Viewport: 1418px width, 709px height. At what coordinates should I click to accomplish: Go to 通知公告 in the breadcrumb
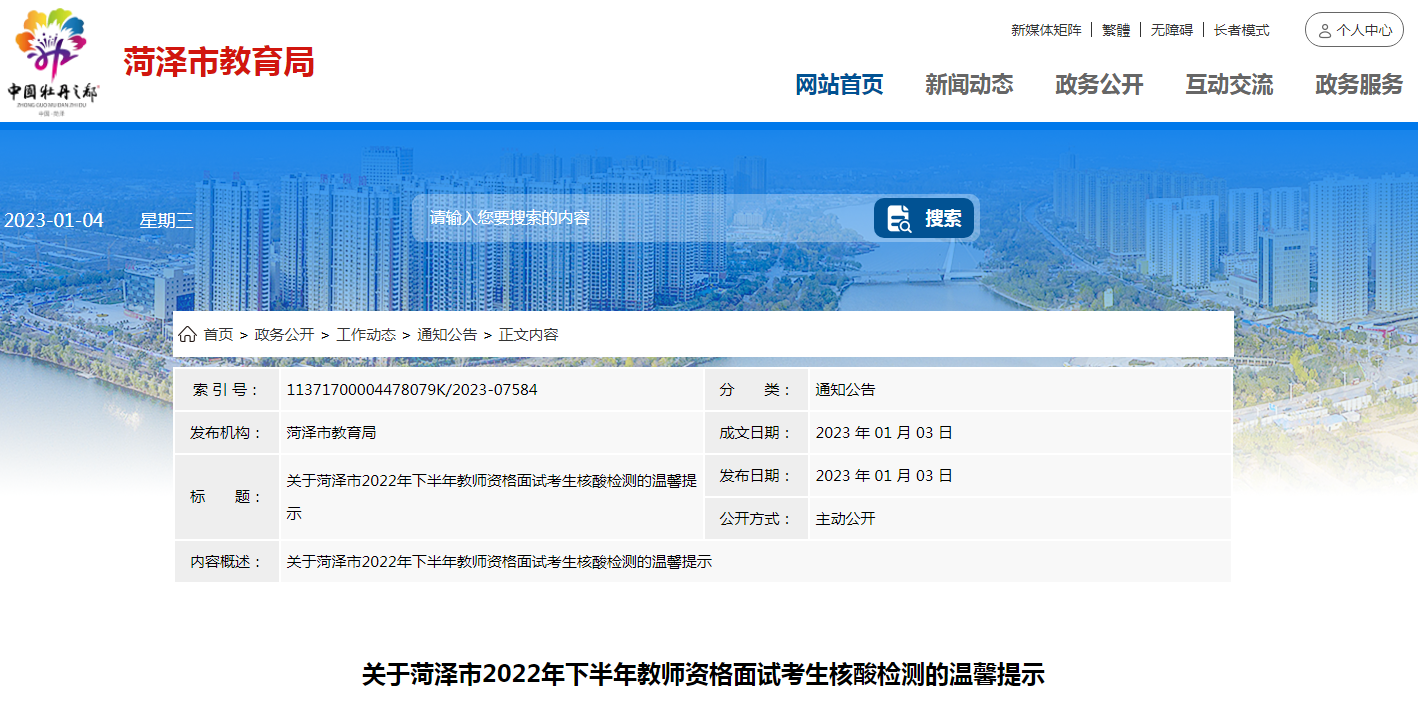tap(447, 335)
